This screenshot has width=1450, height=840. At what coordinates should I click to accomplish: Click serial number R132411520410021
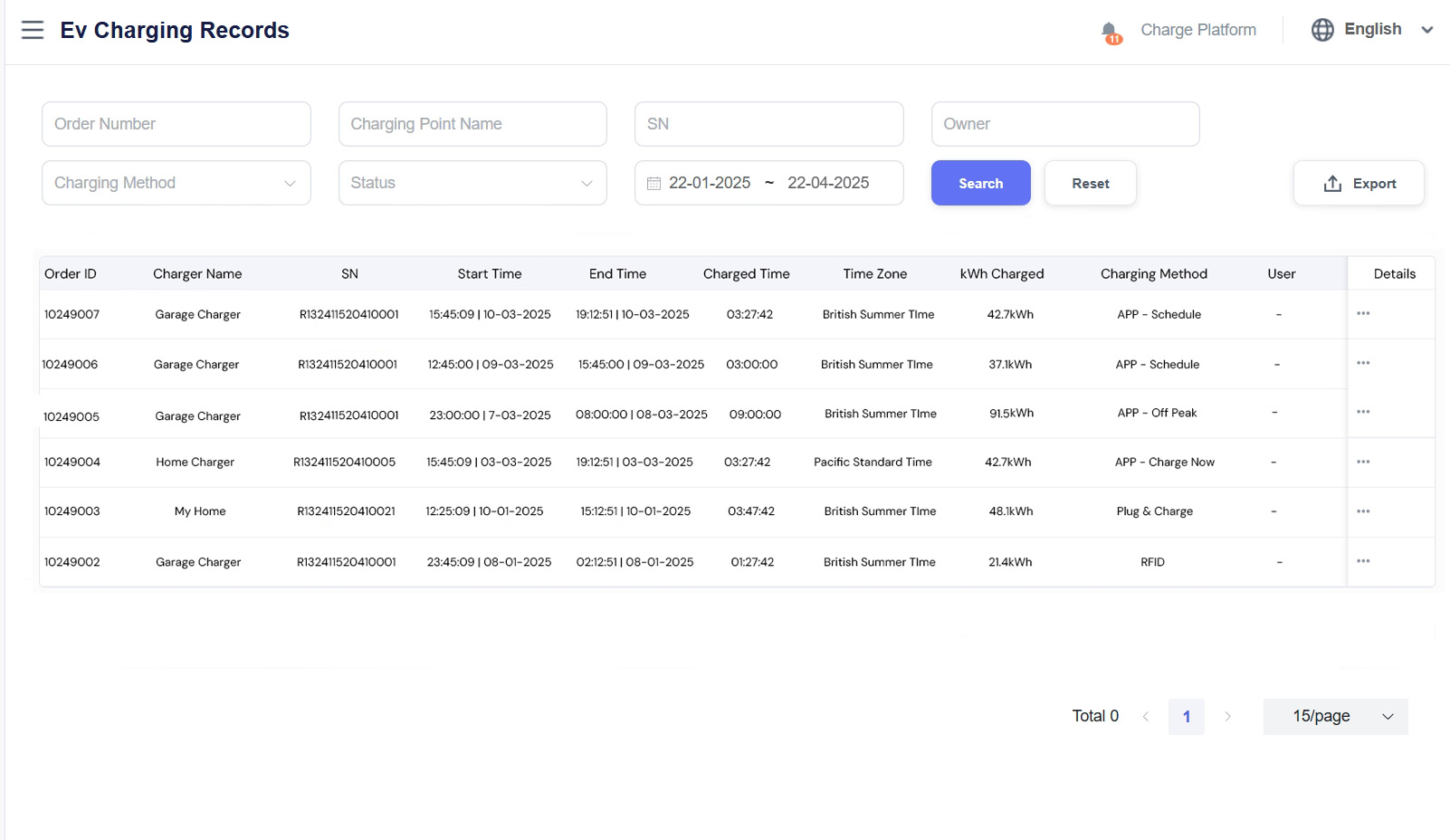click(346, 511)
